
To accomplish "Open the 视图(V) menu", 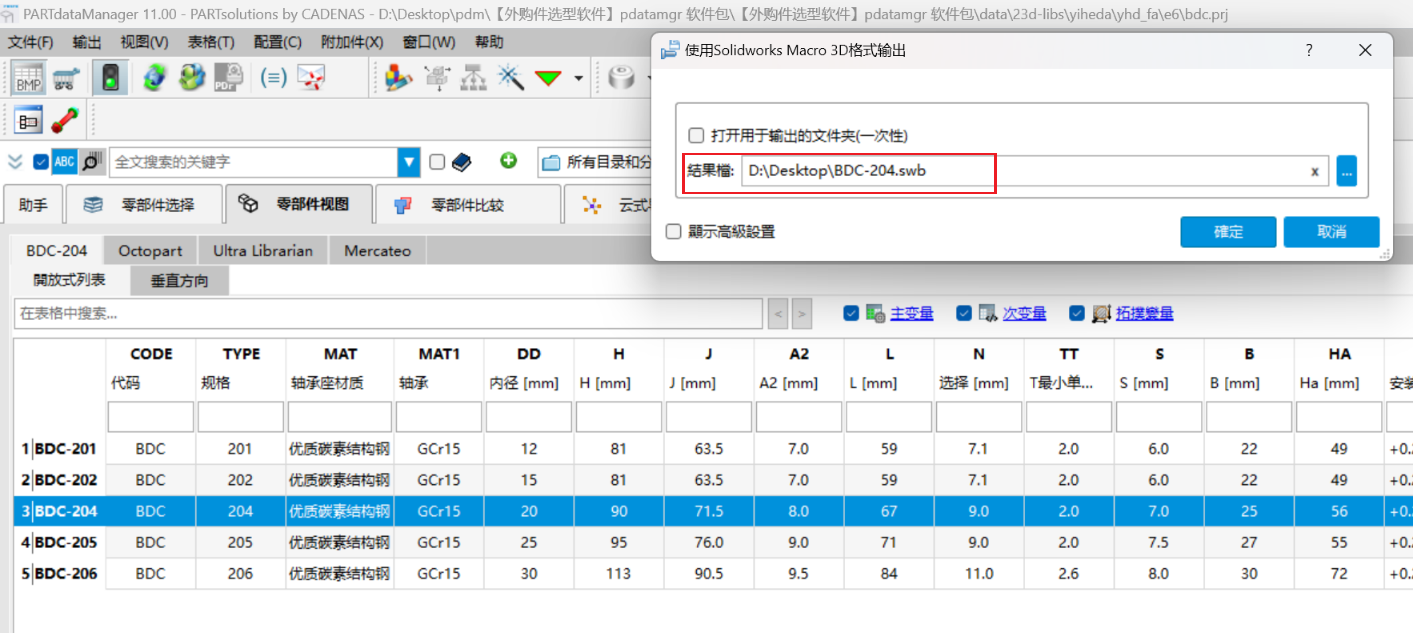I will [144, 42].
